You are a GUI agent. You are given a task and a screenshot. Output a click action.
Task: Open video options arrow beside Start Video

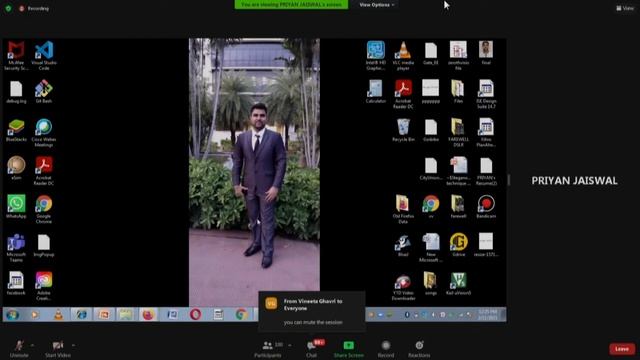(x=73, y=345)
